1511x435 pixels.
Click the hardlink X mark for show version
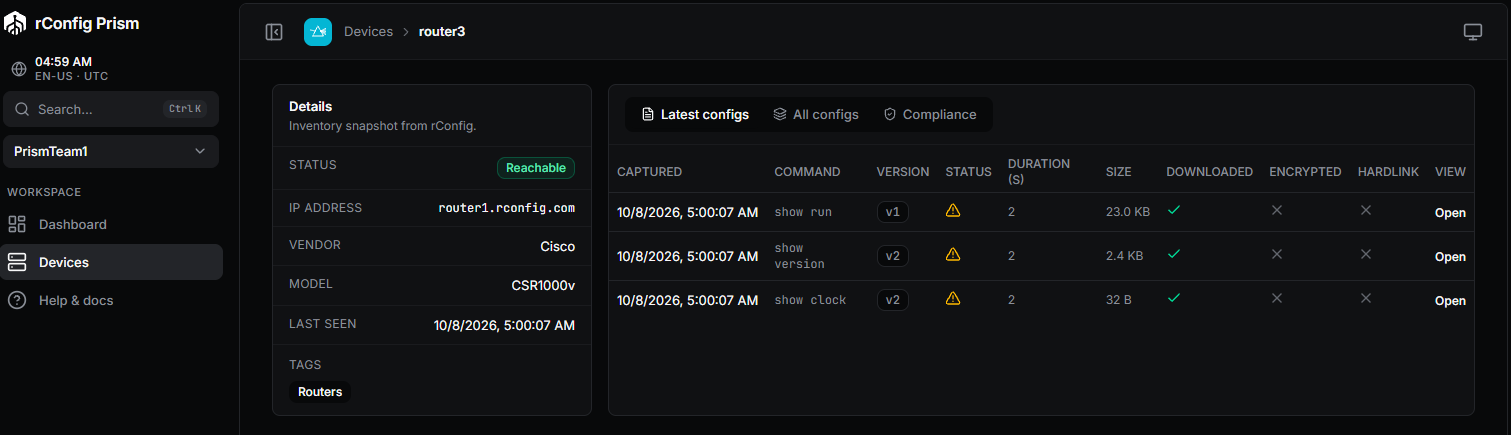tap(1365, 255)
